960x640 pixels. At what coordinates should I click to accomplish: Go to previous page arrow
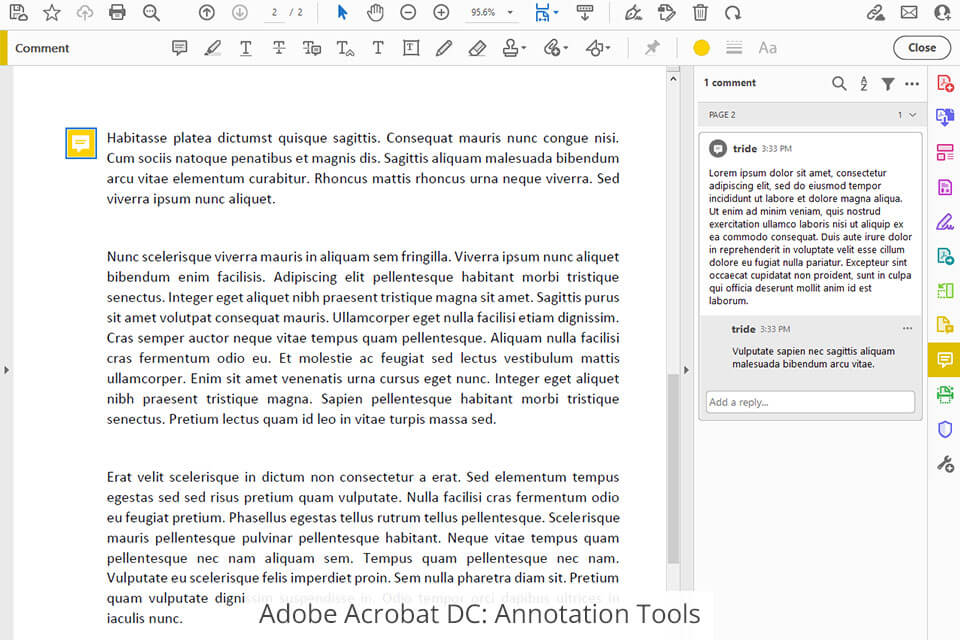pos(207,12)
